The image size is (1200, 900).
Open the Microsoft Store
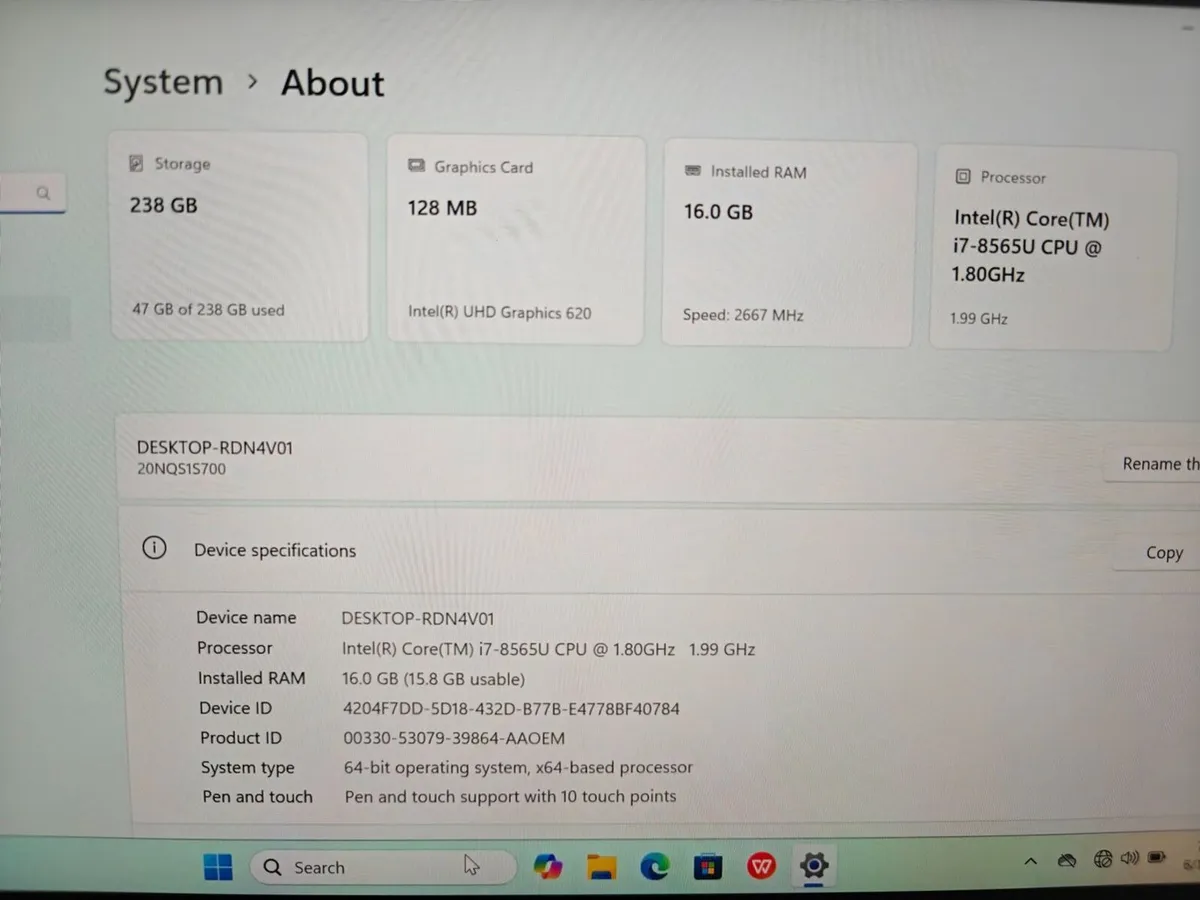coord(708,866)
